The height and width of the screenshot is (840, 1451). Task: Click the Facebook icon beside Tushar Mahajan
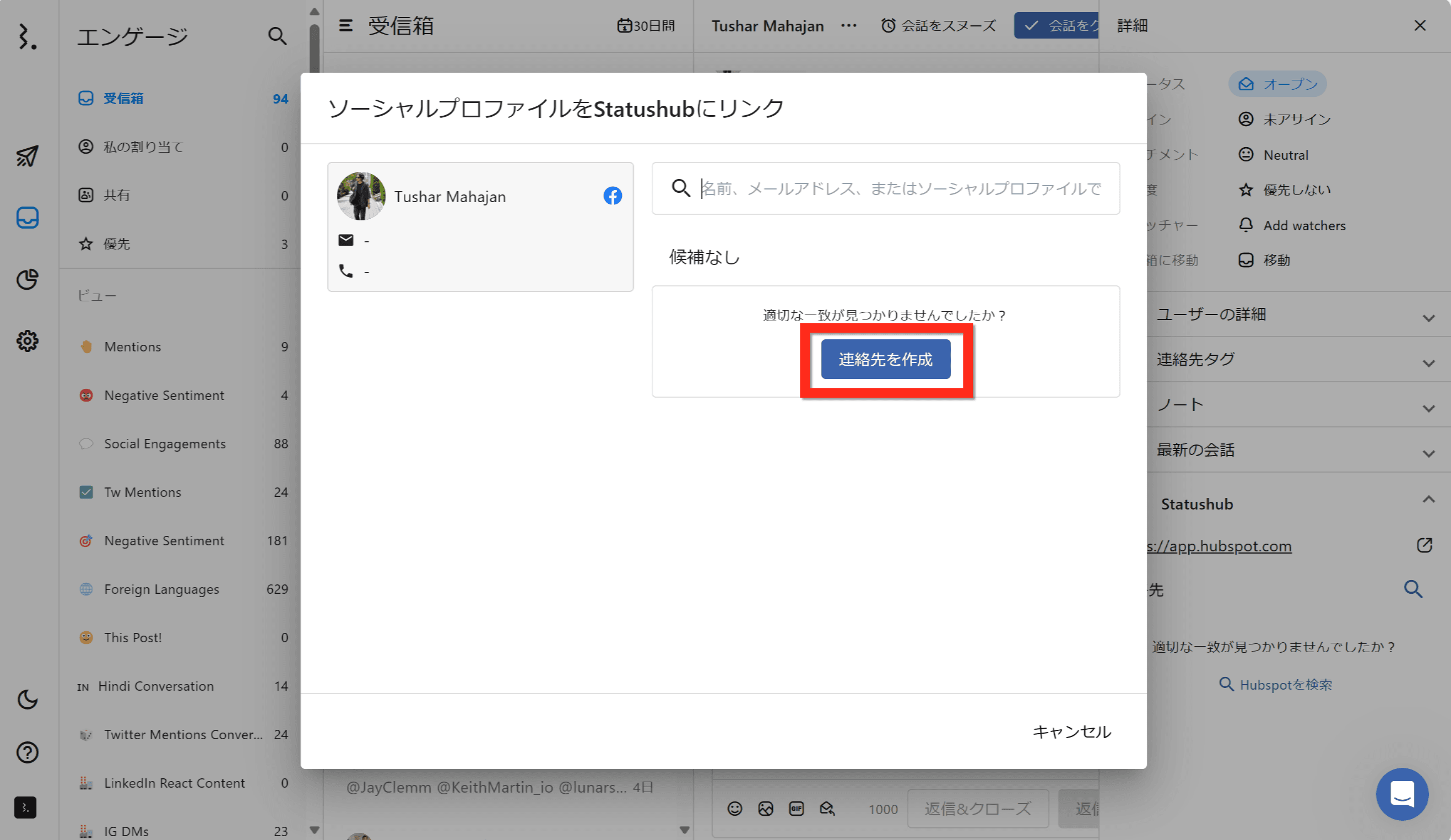[612, 196]
